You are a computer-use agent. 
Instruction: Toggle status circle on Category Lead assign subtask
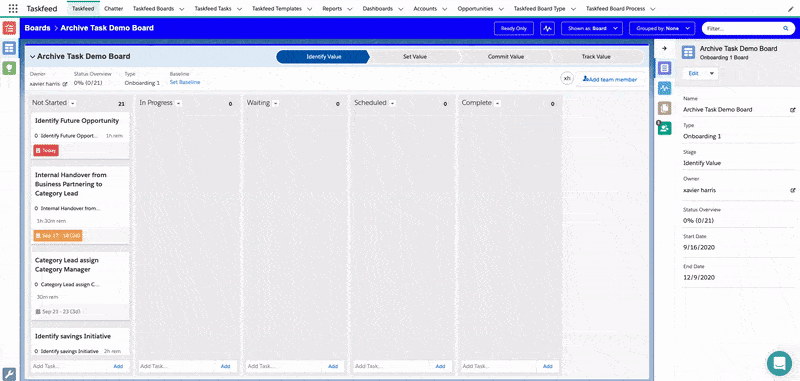pyautogui.click(x=37, y=285)
